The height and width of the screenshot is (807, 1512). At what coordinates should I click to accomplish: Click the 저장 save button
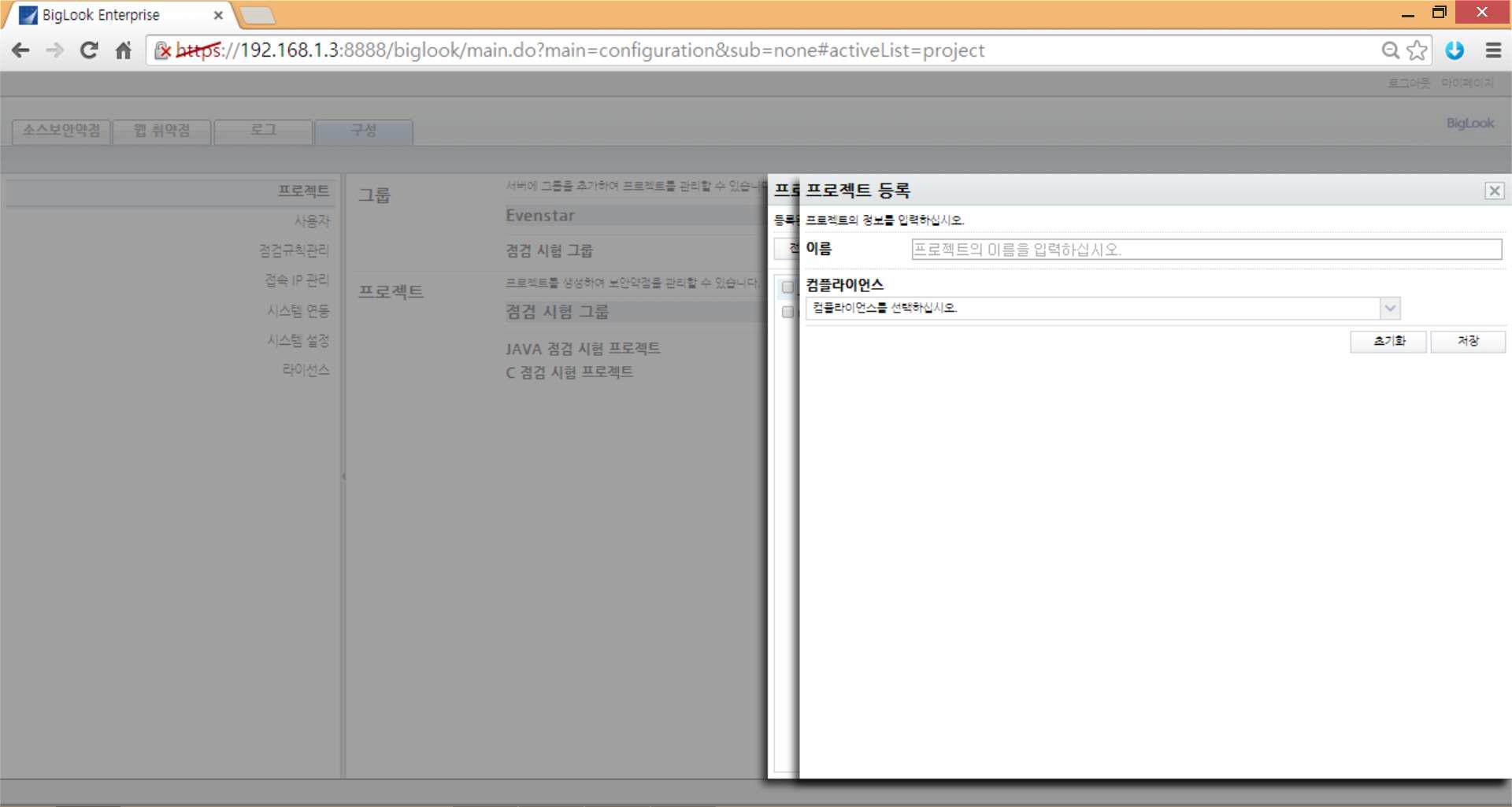pos(1468,341)
